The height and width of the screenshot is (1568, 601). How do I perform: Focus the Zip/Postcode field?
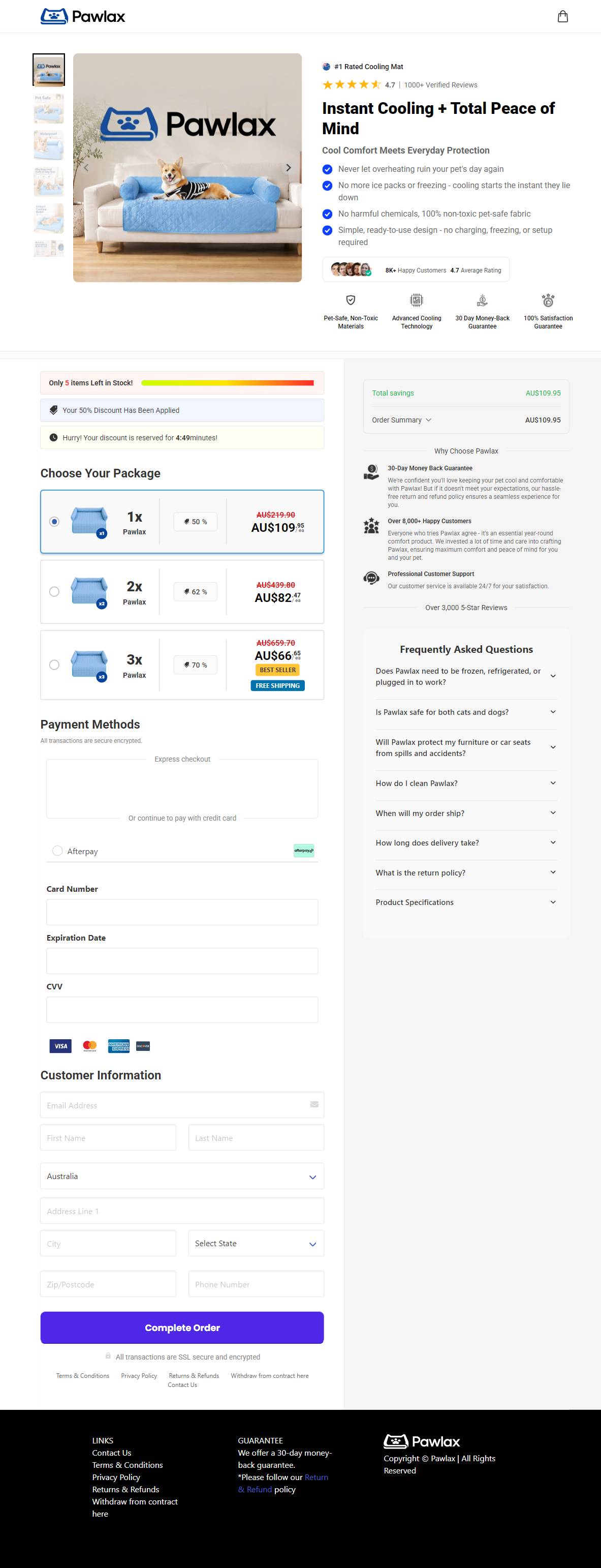[x=108, y=1284]
